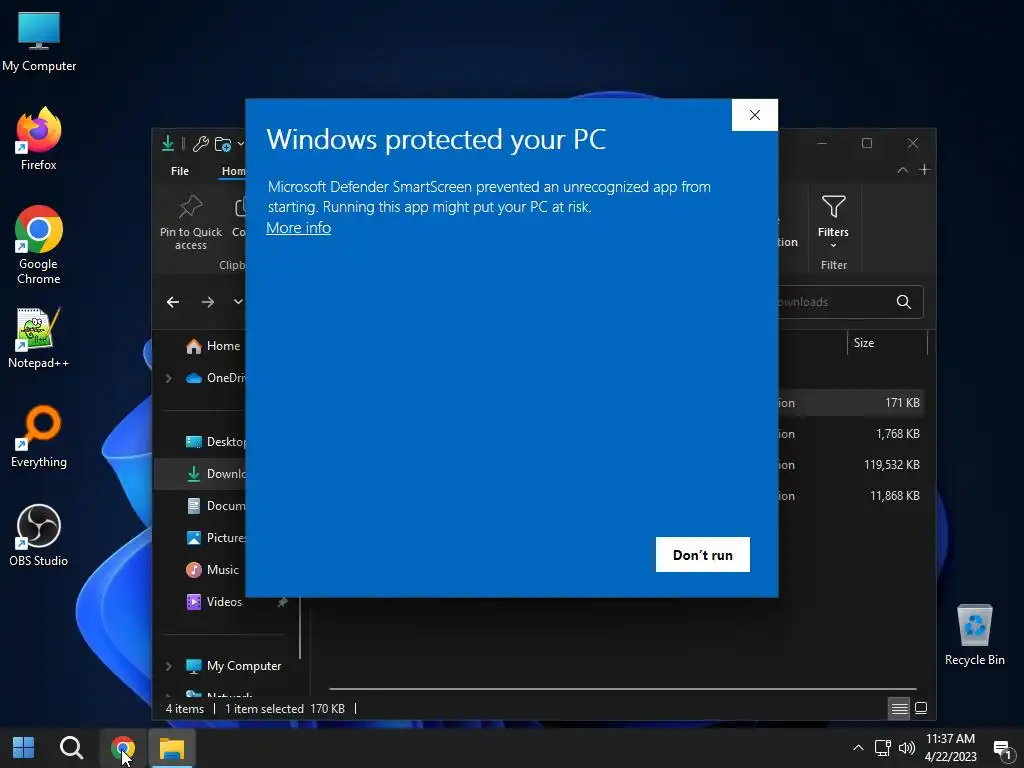Screen dimensions: 1024x768
Task: Click the Don't run button
Action: (x=703, y=554)
